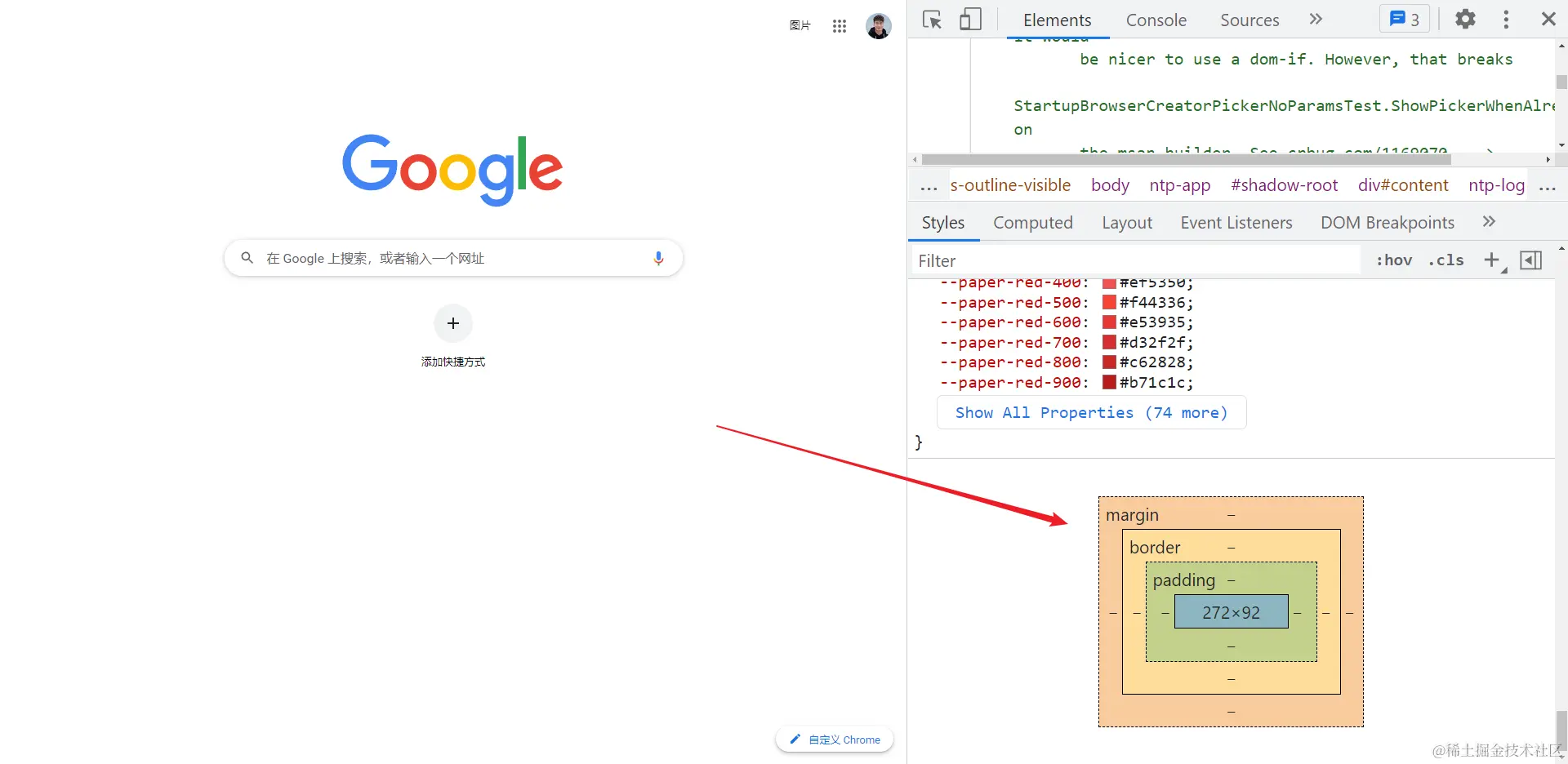Viewport: 1568px width, 764px height.
Task: Click the --paper-red-500 color swatch
Action: tap(1109, 302)
